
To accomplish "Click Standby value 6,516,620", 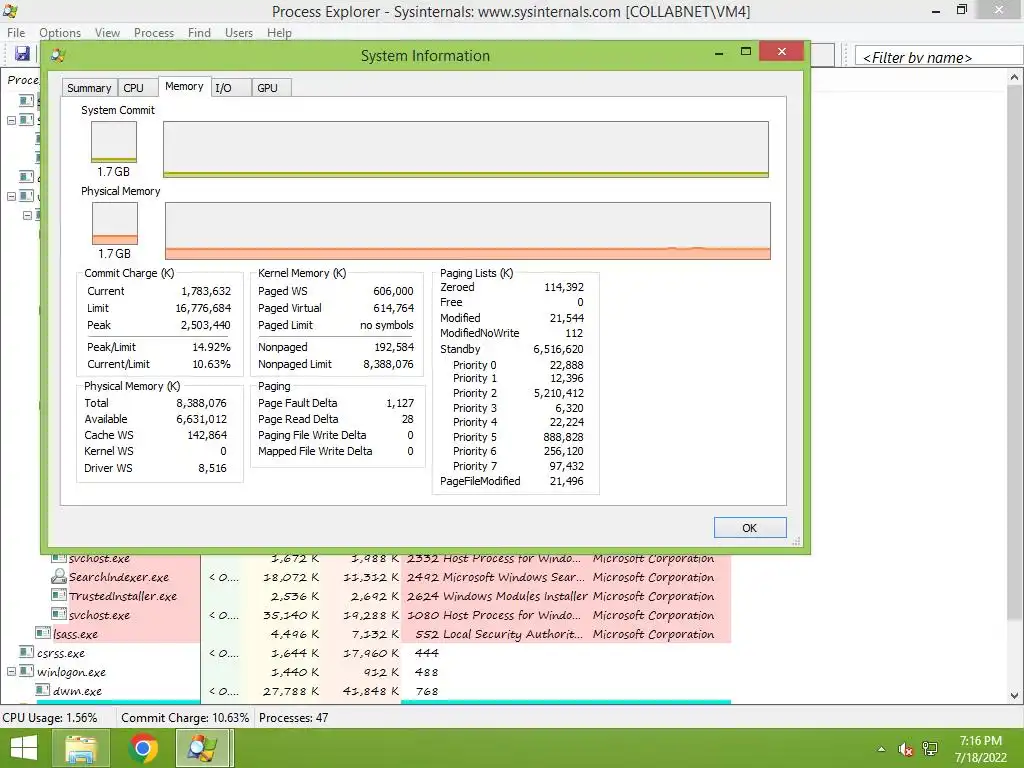I will click(x=558, y=349).
